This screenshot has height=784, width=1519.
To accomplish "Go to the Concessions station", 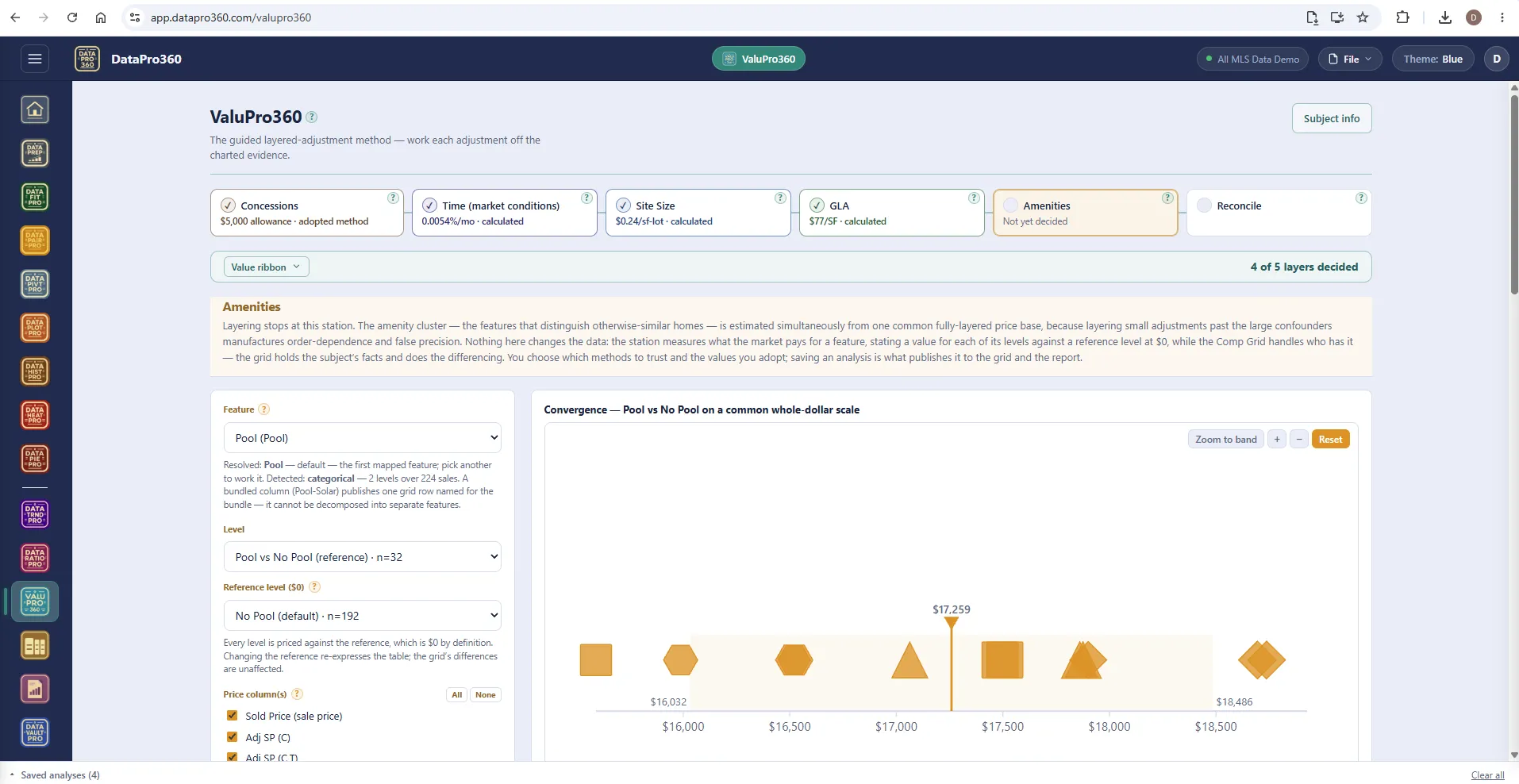I will coord(307,213).
